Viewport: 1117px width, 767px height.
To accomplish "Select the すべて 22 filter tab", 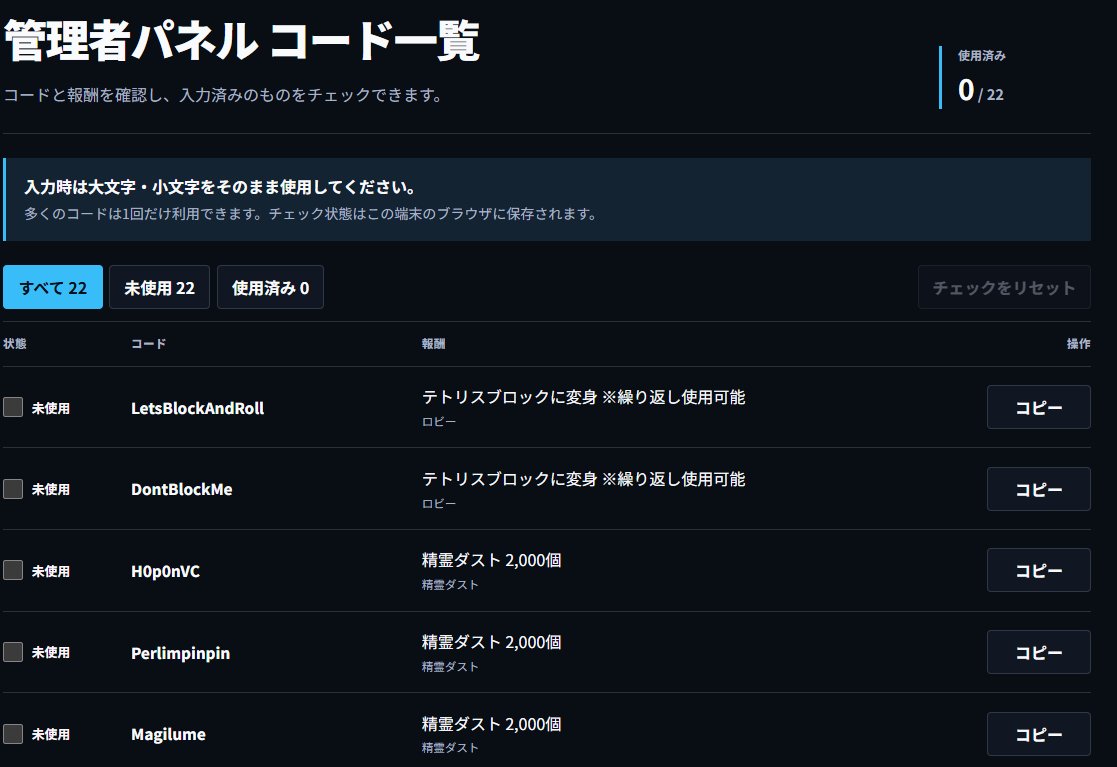I will 53,287.
